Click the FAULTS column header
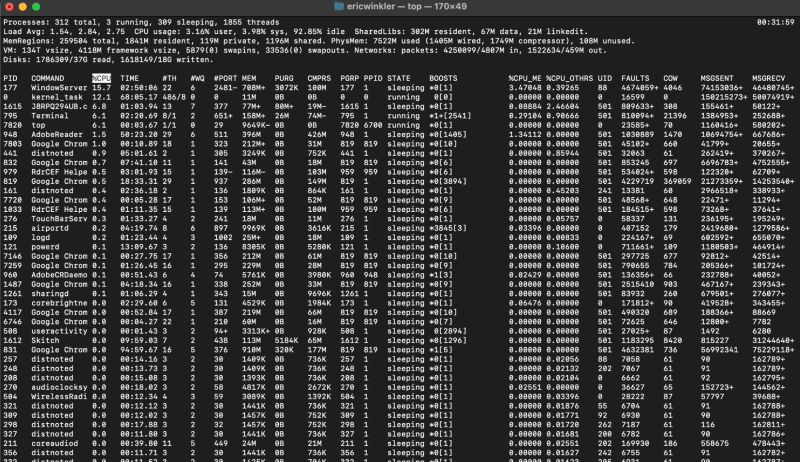Screen dimensions: 800x462 pos(635,78)
